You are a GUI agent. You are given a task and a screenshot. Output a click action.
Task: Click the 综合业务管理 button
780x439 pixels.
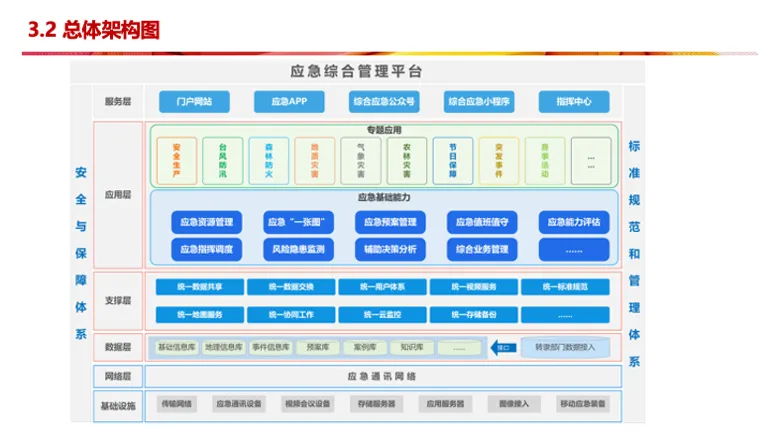pos(482,250)
